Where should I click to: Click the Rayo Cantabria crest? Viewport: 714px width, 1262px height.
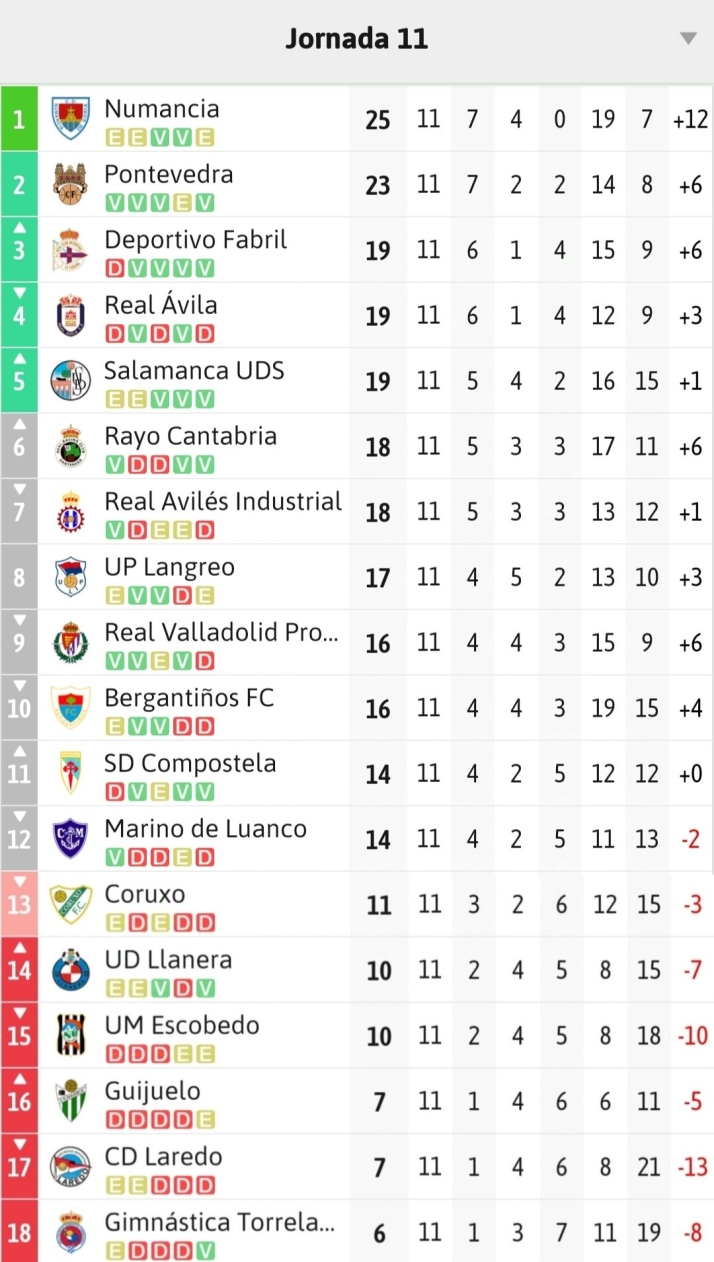(x=70, y=447)
